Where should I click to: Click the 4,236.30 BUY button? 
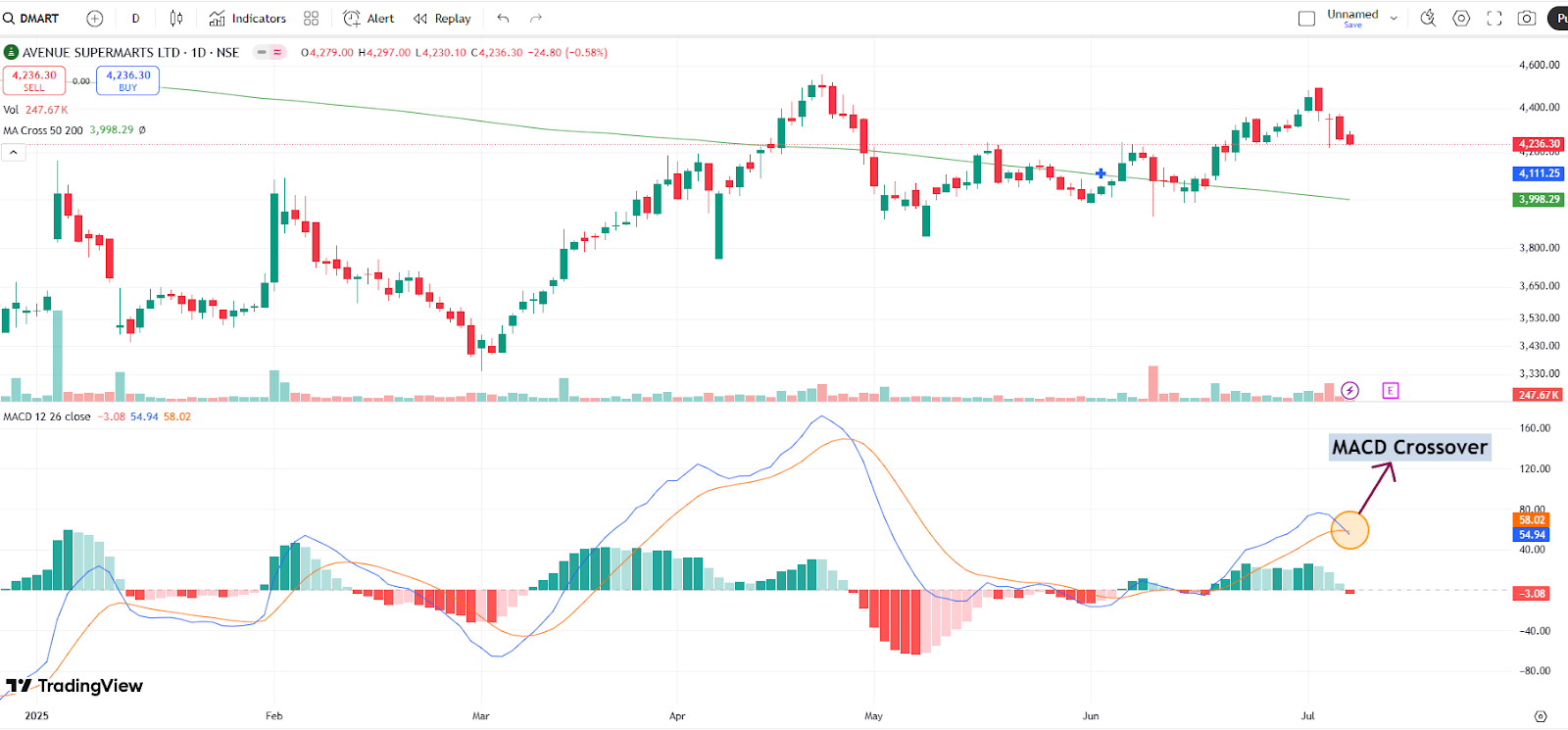tap(128, 80)
